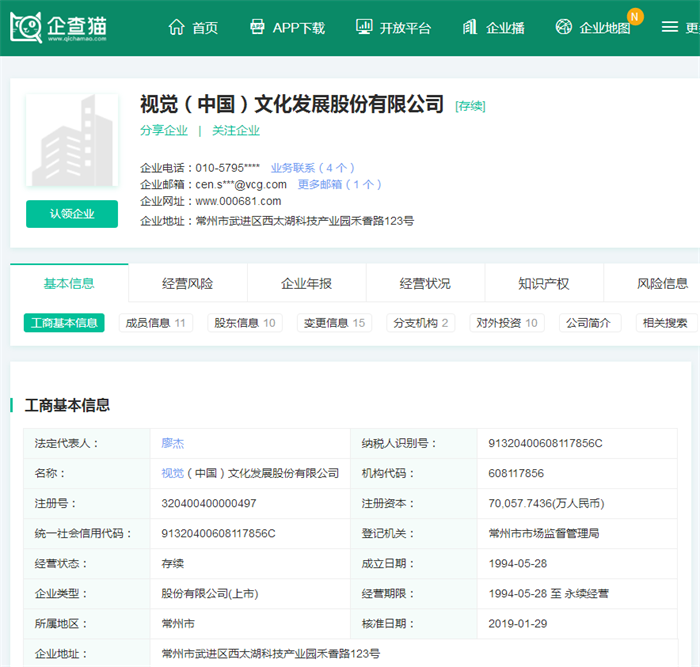This screenshot has width=700, height=667.
Task: Open the hamburger more menu icon
Action: coord(670,27)
